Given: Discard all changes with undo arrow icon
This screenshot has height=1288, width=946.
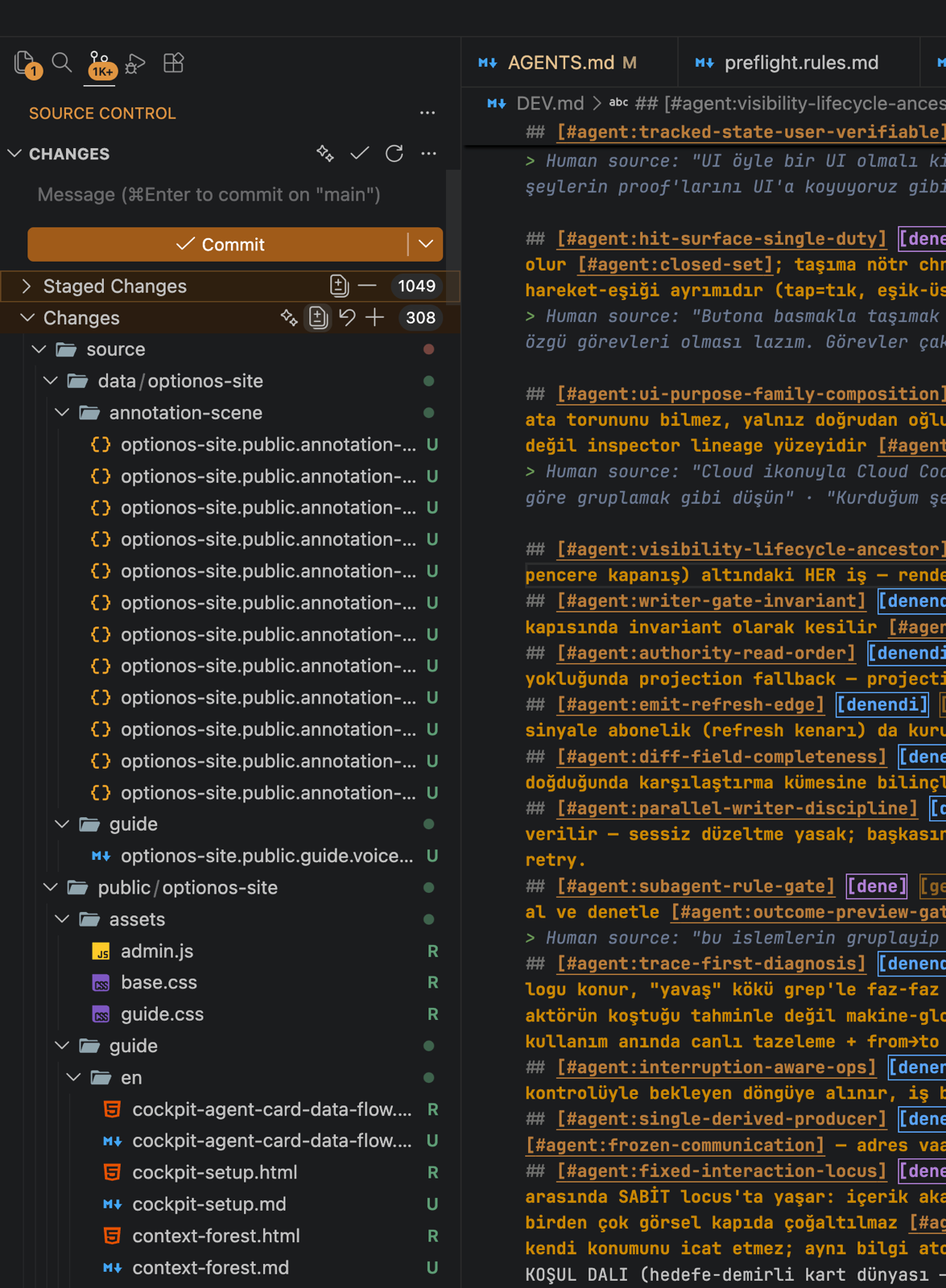Looking at the screenshot, I should pos(347,317).
